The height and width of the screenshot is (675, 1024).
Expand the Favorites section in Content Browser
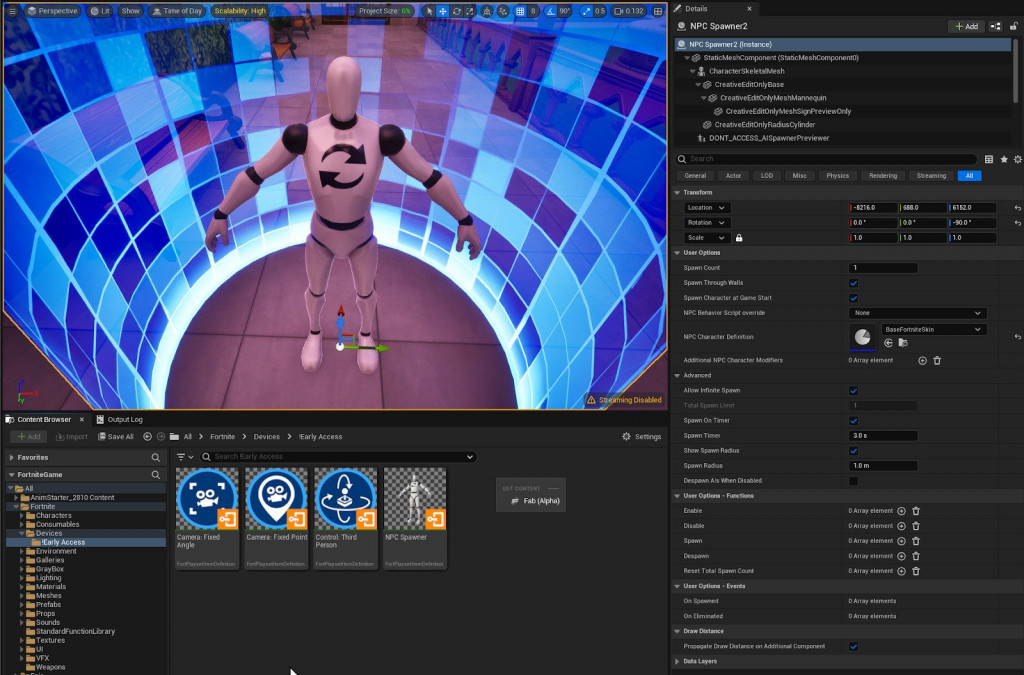click(x=12, y=458)
